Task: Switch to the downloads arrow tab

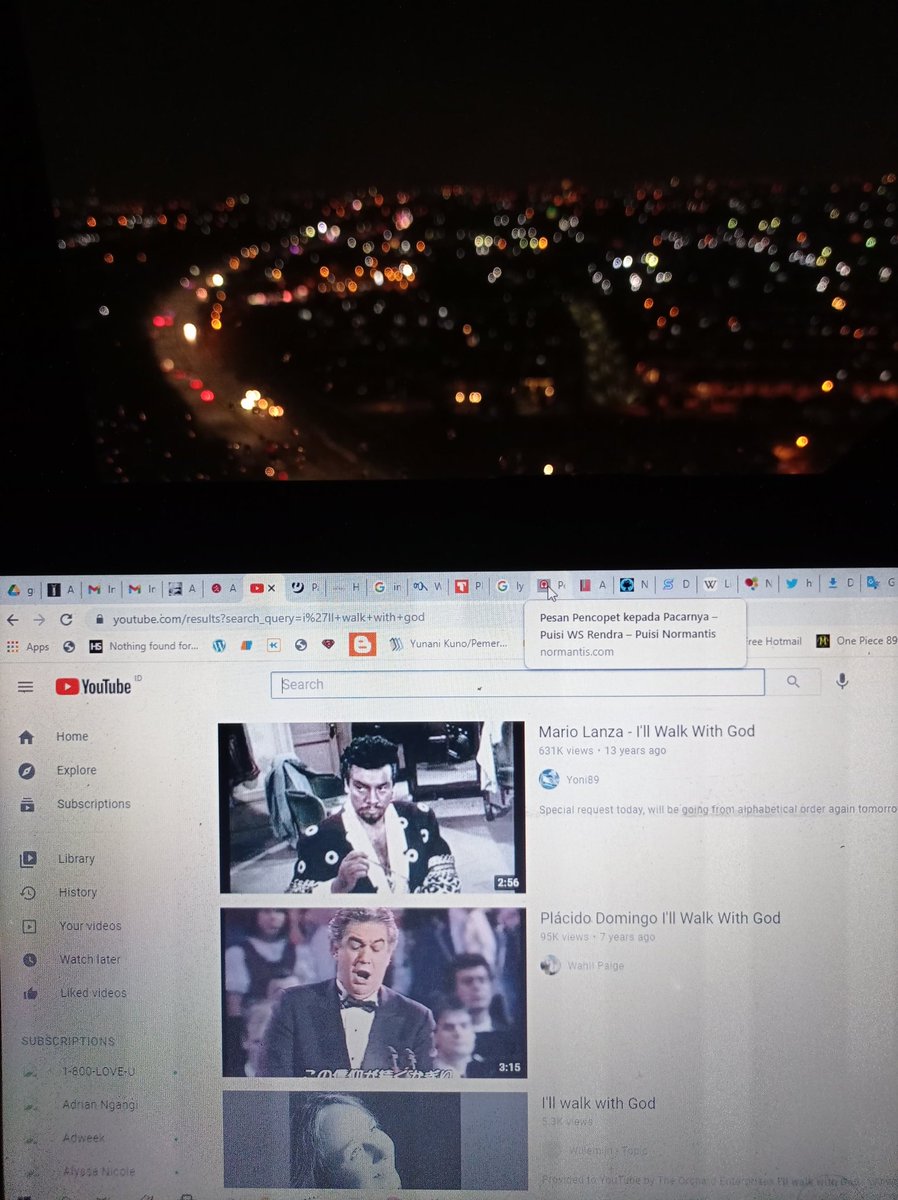Action: [x=838, y=583]
